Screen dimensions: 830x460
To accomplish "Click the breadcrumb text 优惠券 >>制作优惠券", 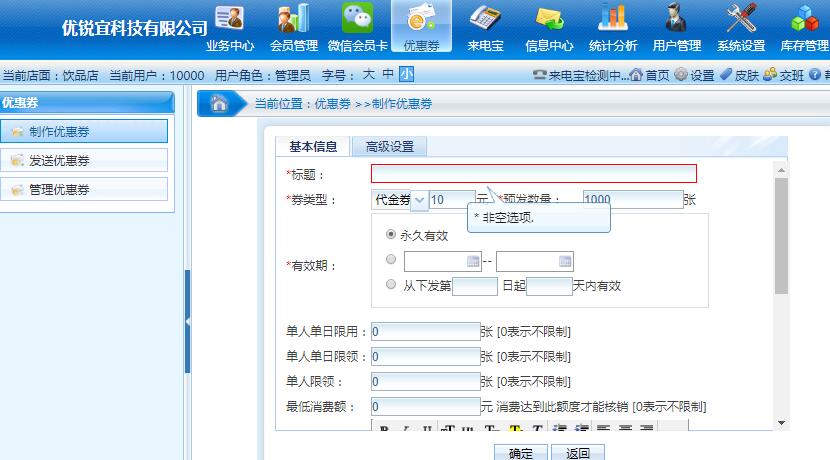I will (373, 104).
